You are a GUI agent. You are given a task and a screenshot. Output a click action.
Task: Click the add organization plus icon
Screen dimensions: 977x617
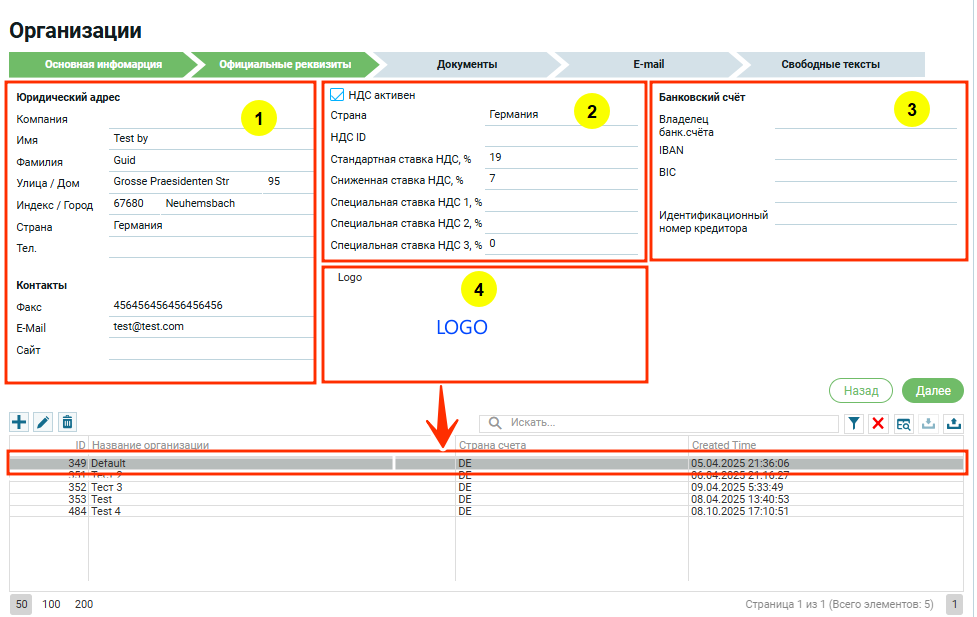[19, 423]
